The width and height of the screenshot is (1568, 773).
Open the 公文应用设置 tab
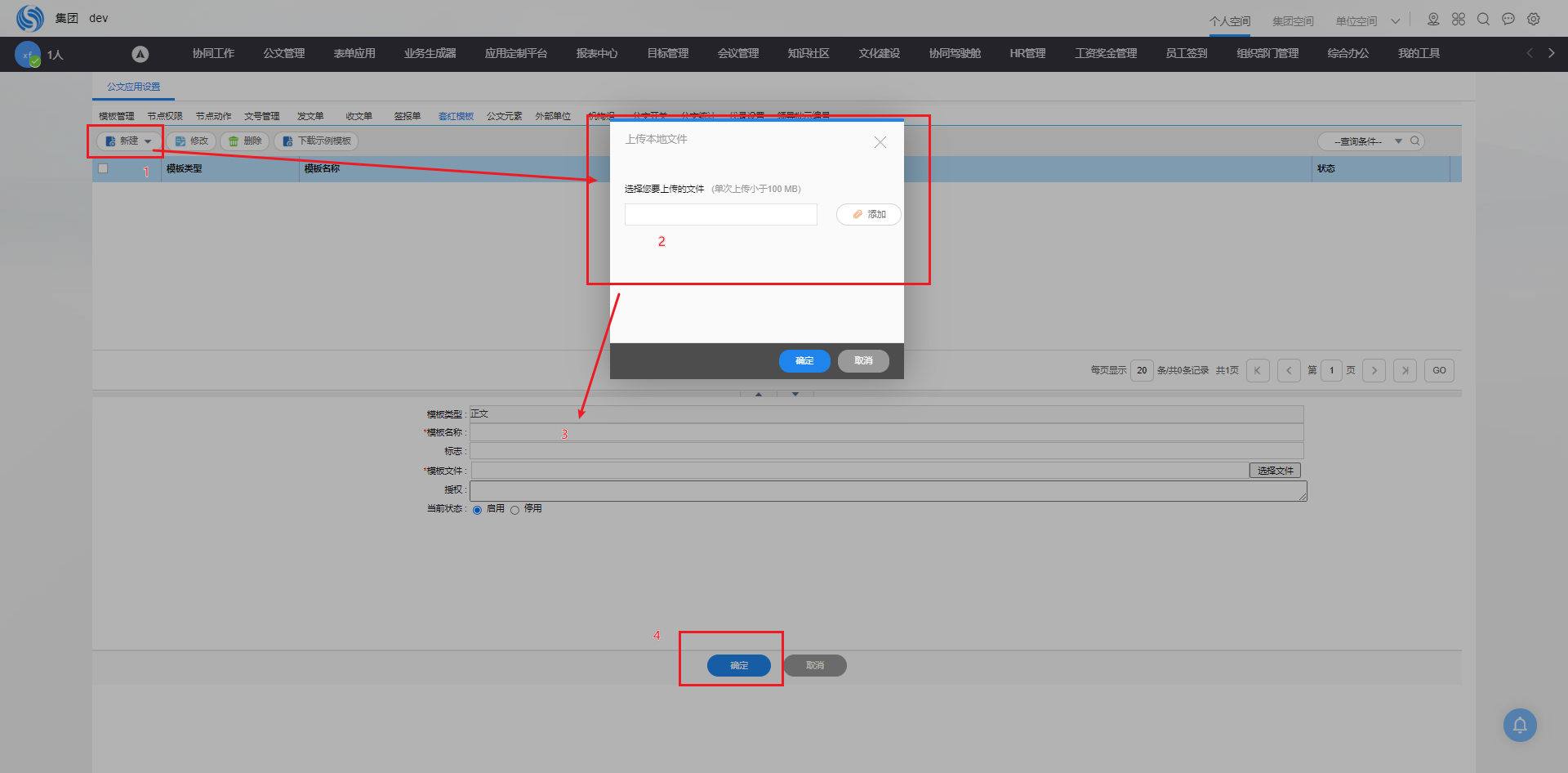134,87
